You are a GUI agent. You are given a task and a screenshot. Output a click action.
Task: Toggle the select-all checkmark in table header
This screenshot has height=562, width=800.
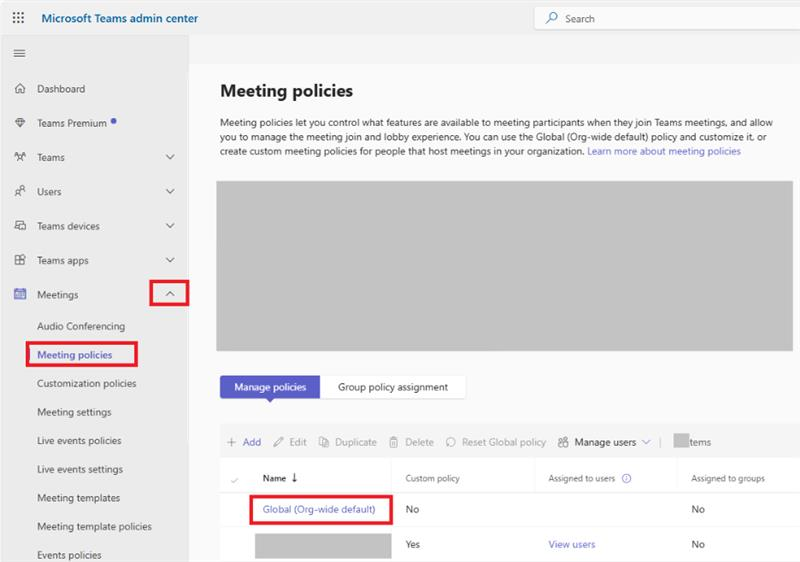pos(234,480)
